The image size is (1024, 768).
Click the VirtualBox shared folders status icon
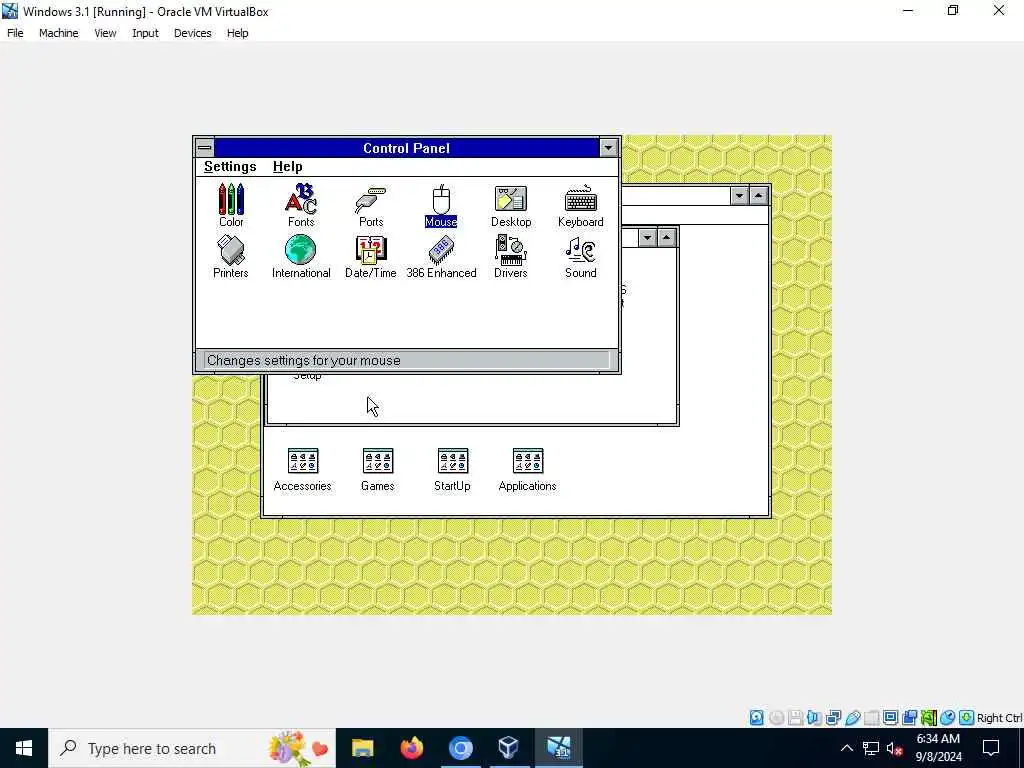(x=871, y=718)
